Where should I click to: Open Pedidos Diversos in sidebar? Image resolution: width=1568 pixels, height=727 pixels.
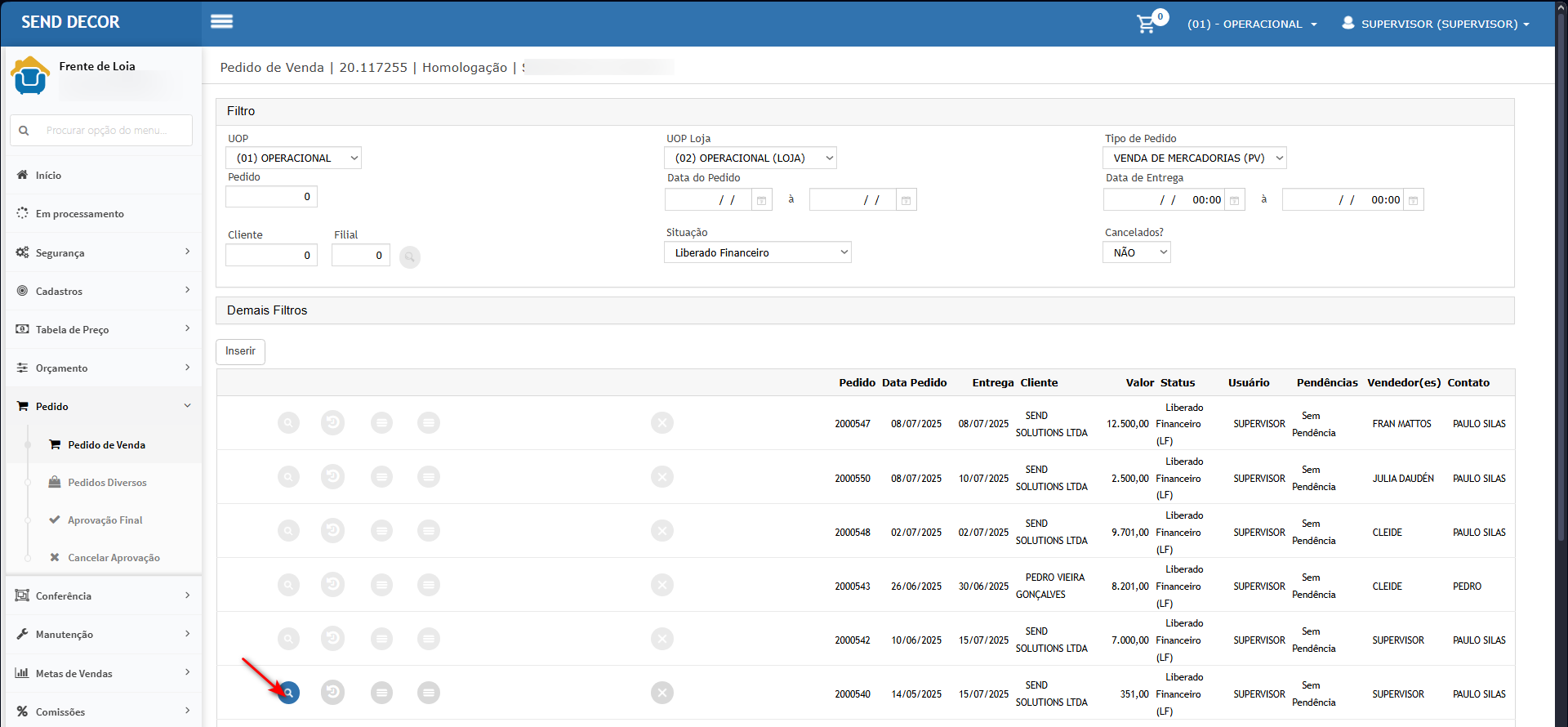(x=107, y=483)
